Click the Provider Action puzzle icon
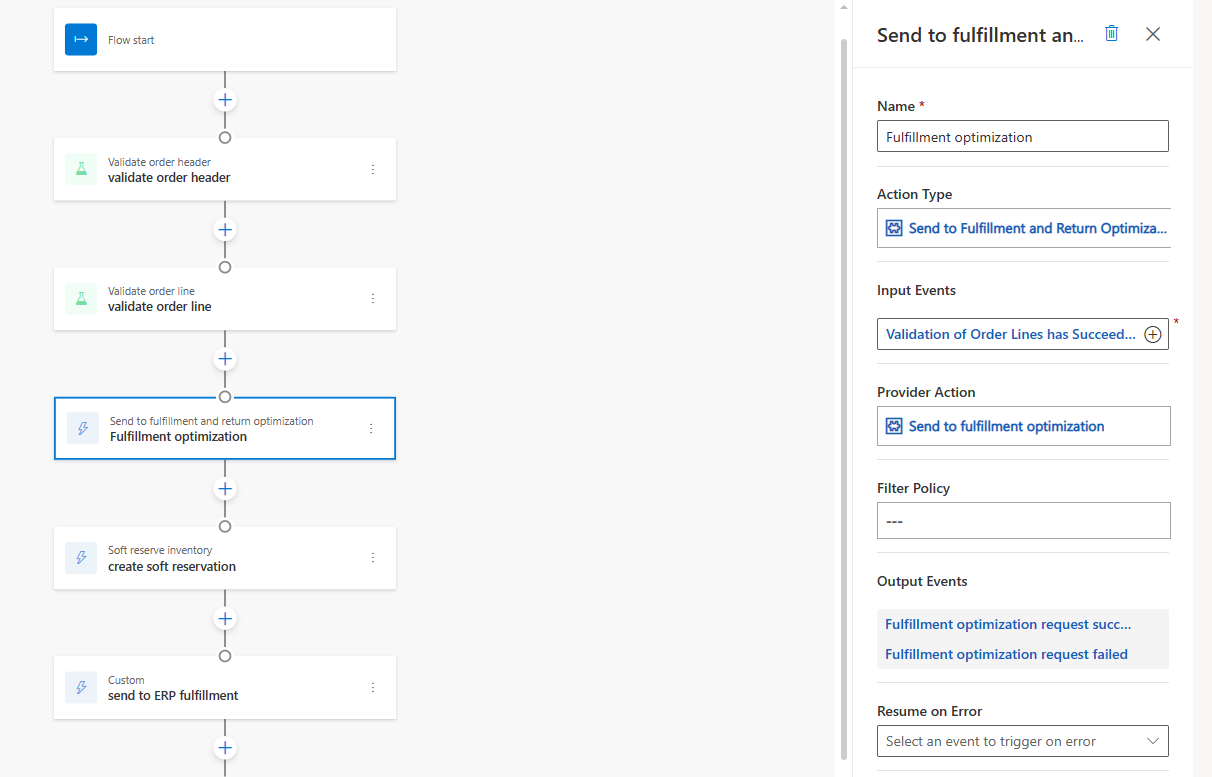 click(x=894, y=426)
